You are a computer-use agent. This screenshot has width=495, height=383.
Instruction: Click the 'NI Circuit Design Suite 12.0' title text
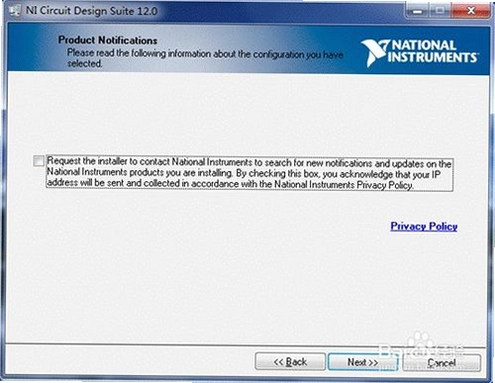click(92, 11)
